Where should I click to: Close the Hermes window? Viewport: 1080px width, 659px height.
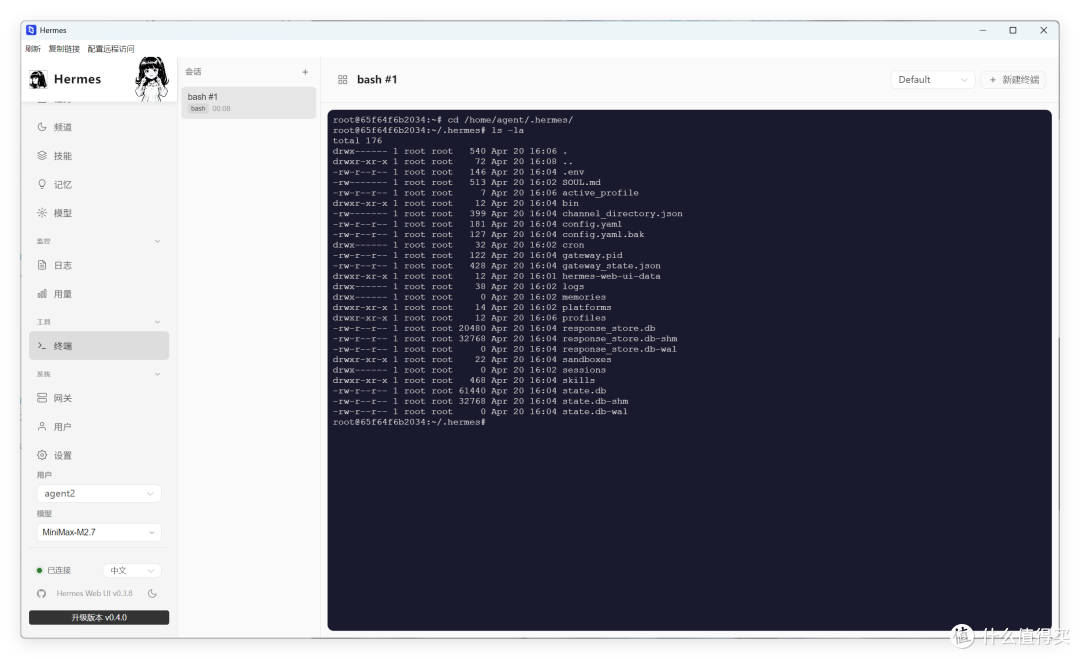pos(1043,30)
